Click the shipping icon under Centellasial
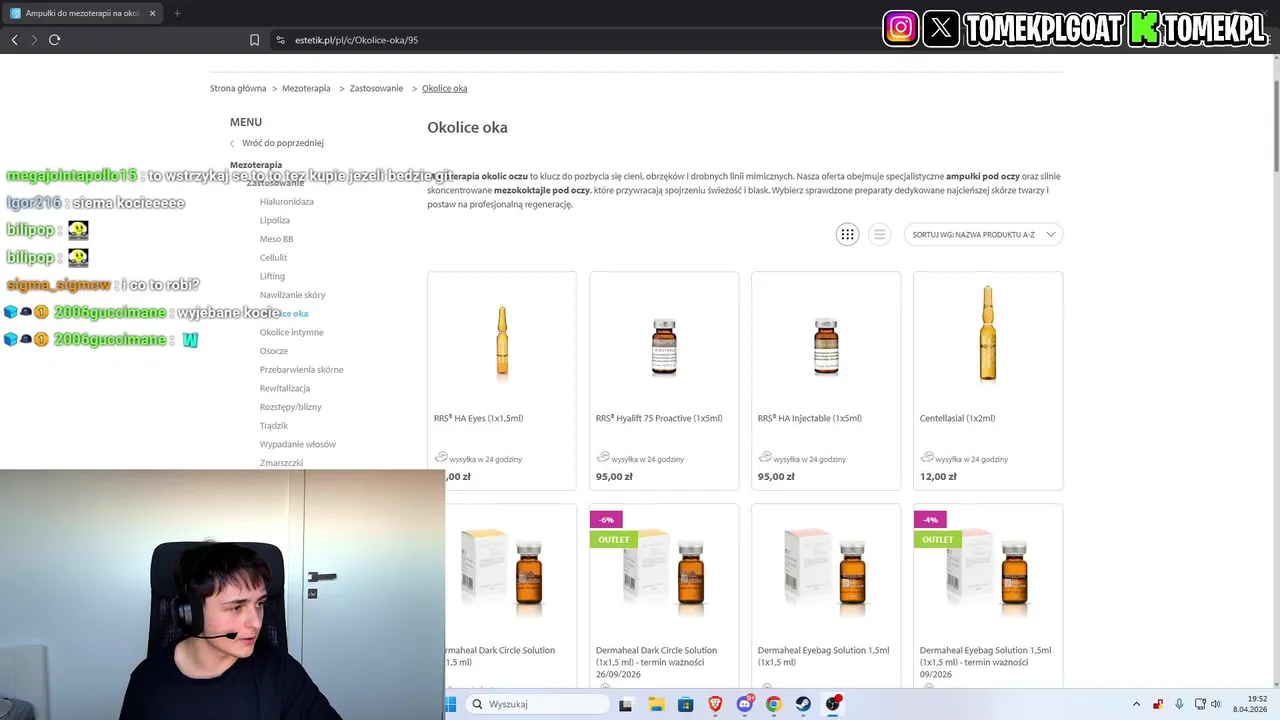 pyautogui.click(x=927, y=457)
